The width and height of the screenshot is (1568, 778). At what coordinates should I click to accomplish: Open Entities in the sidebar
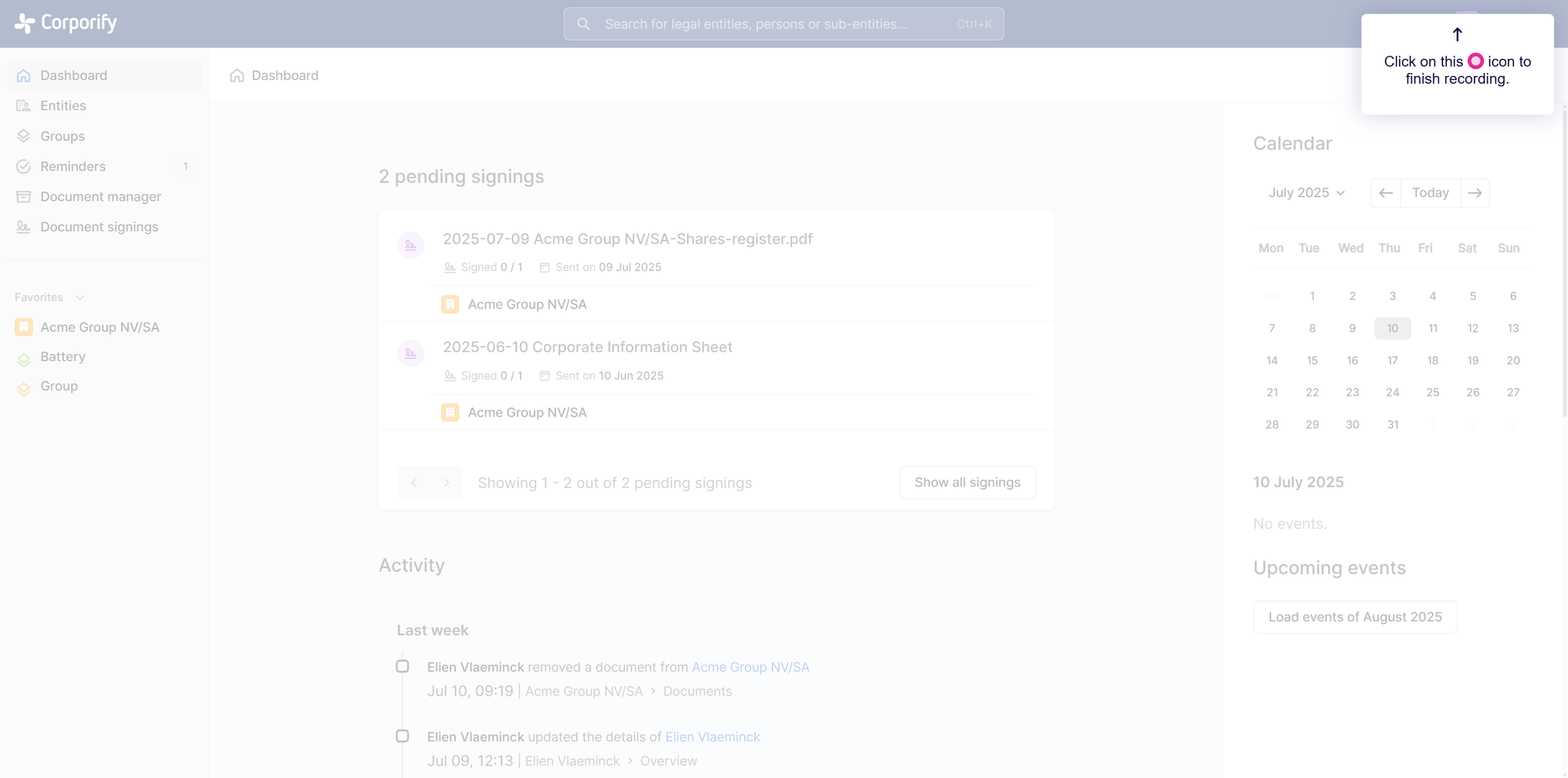click(63, 105)
